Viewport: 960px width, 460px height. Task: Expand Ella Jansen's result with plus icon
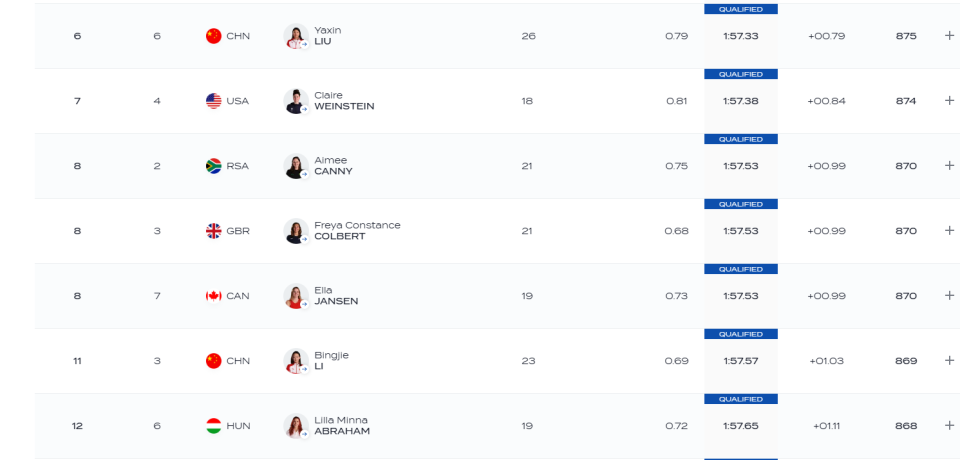click(949, 295)
